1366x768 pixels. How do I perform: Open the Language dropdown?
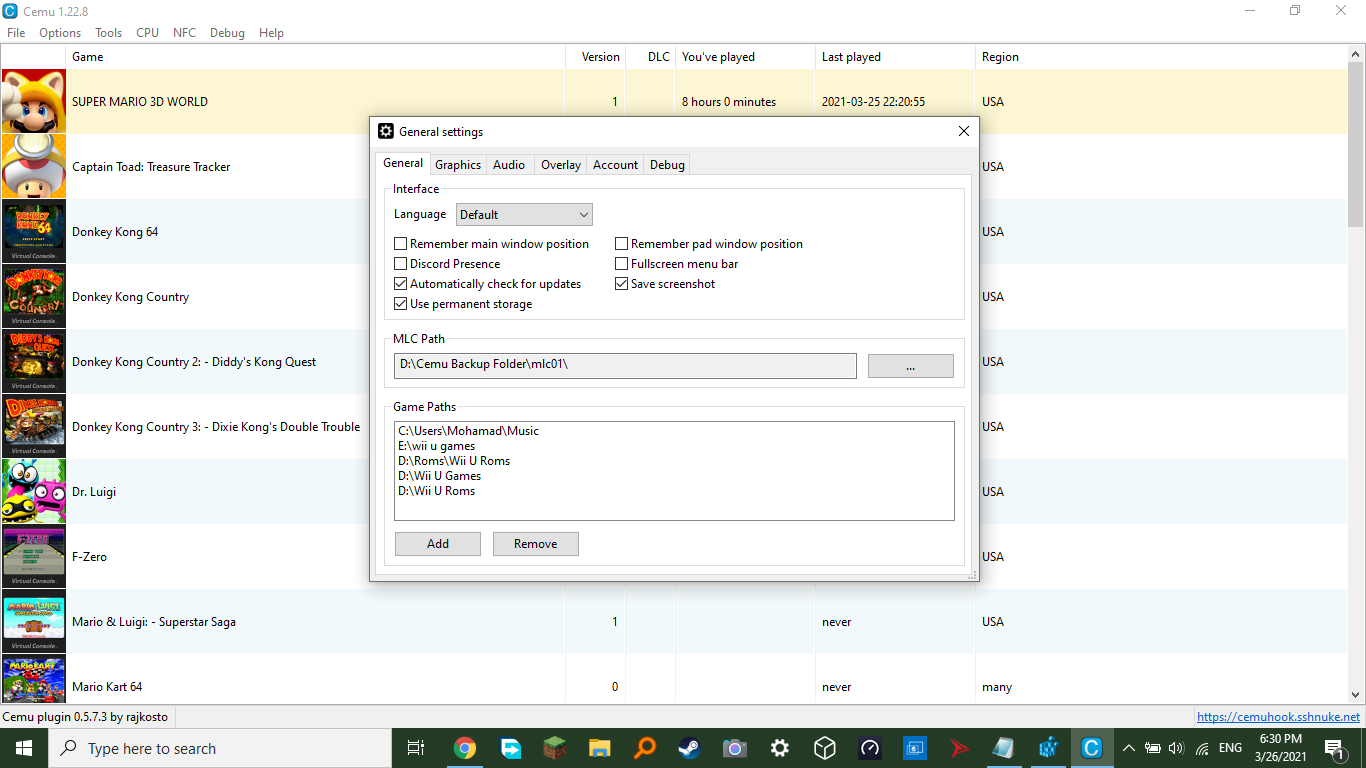pyautogui.click(x=524, y=214)
